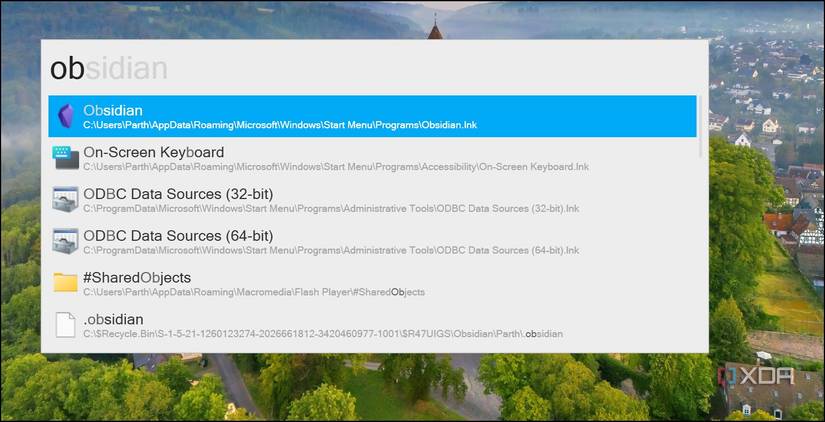Open the #SharedObjects folder result title
Viewport: 825px width, 422px height.
point(137,277)
